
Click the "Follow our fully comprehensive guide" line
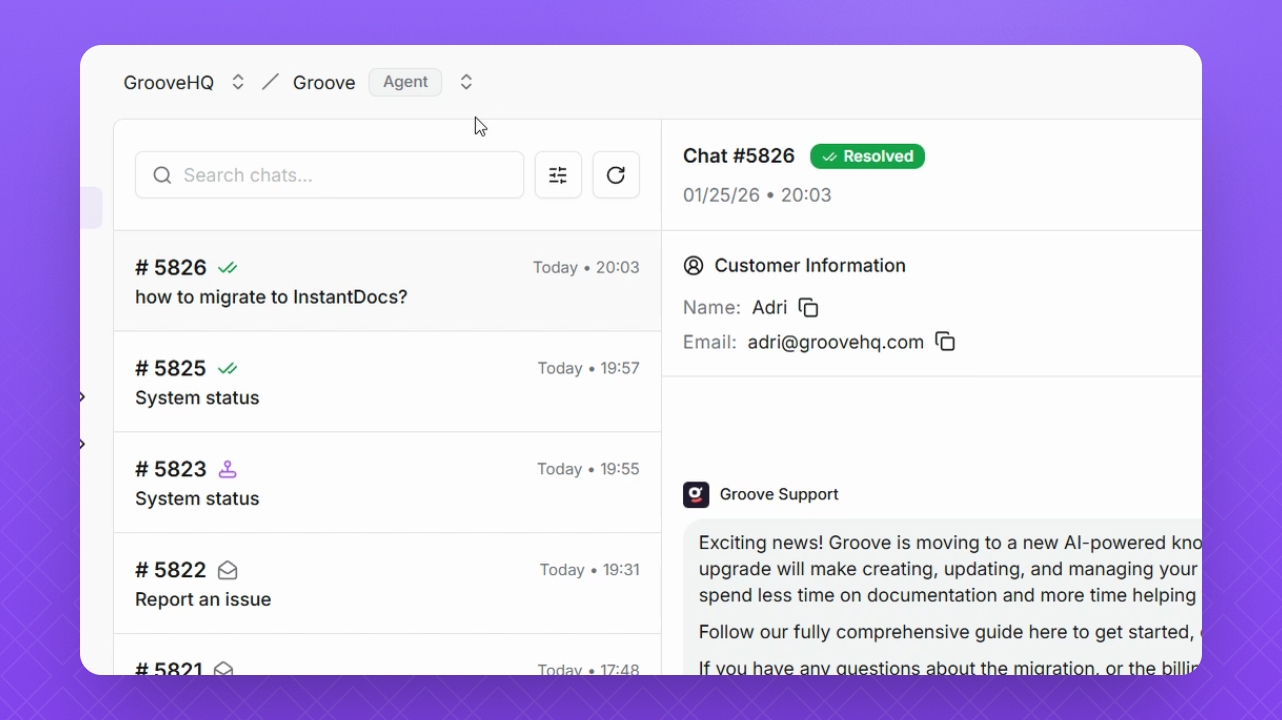pos(949,632)
